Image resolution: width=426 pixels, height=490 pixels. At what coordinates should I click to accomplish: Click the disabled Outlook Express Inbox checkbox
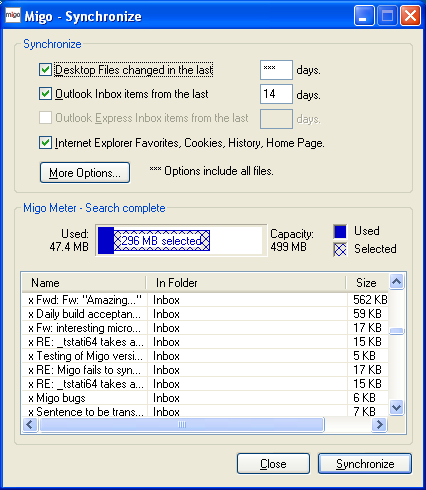[x=45, y=118]
